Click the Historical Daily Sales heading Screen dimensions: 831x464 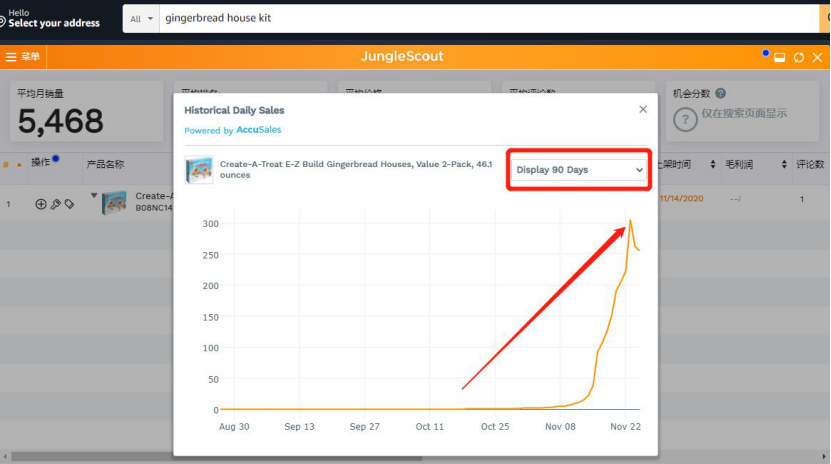[x=234, y=110]
